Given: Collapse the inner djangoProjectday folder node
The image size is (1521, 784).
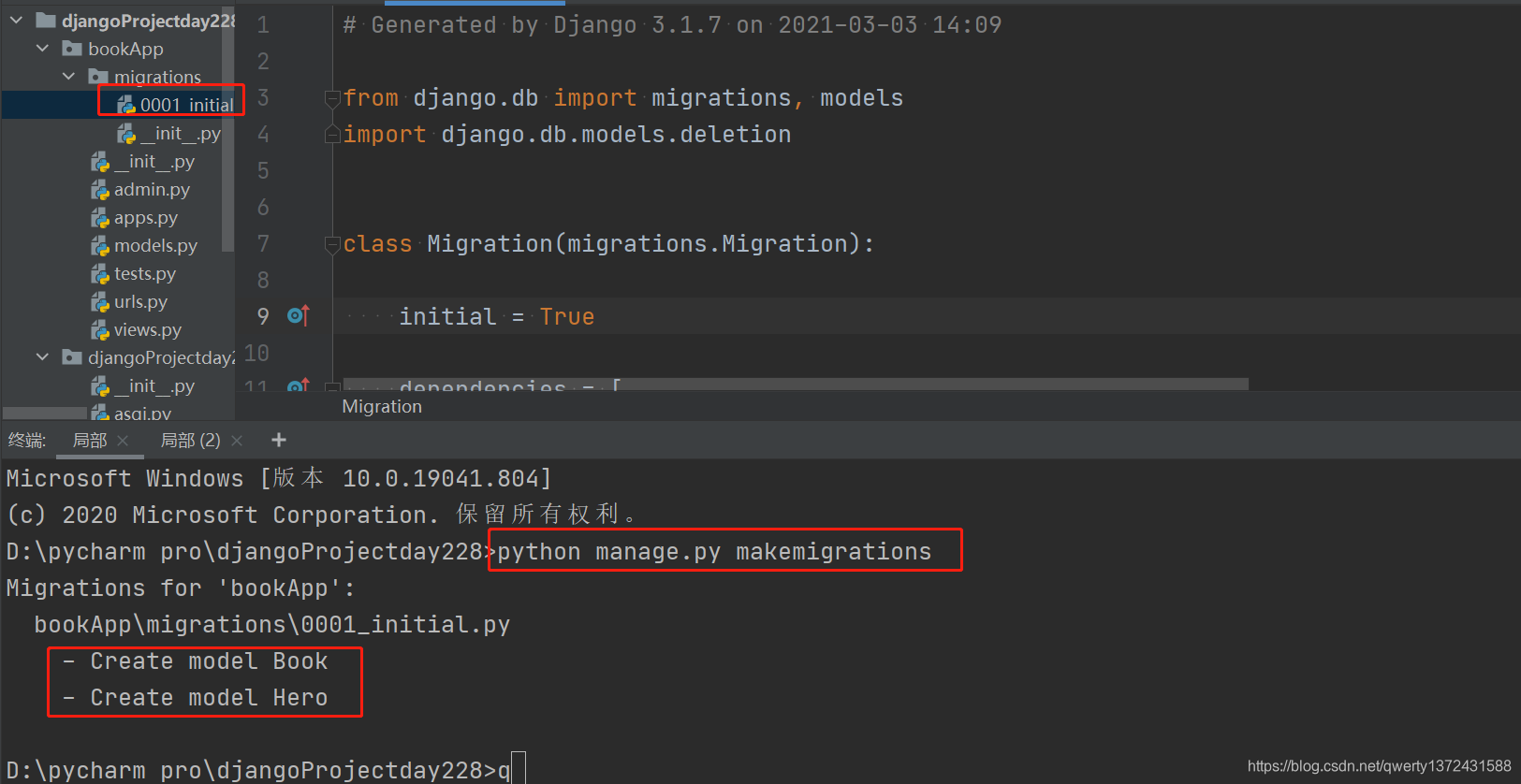Looking at the screenshot, I should point(42,356).
